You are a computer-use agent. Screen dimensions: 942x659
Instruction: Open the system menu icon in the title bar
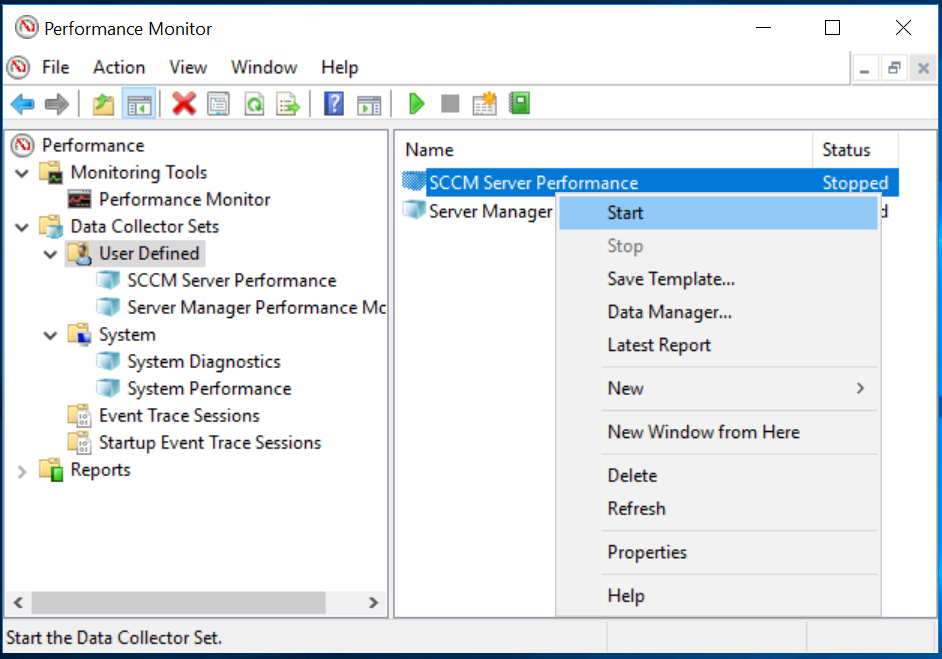[26, 28]
